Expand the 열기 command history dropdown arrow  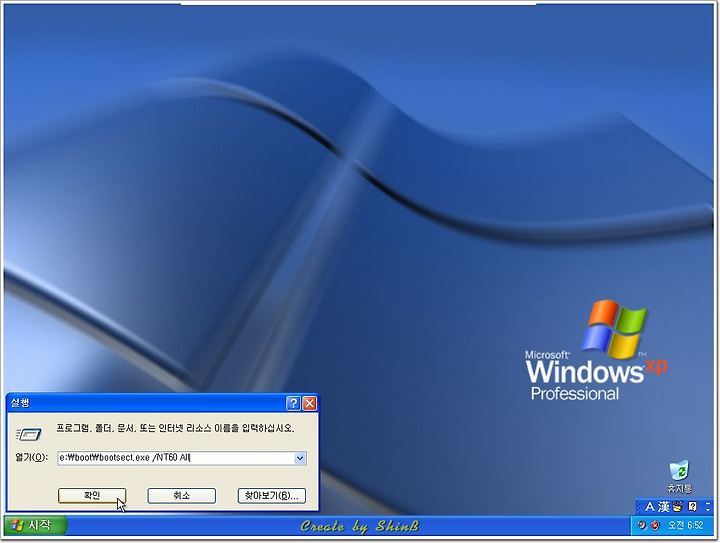[300, 458]
